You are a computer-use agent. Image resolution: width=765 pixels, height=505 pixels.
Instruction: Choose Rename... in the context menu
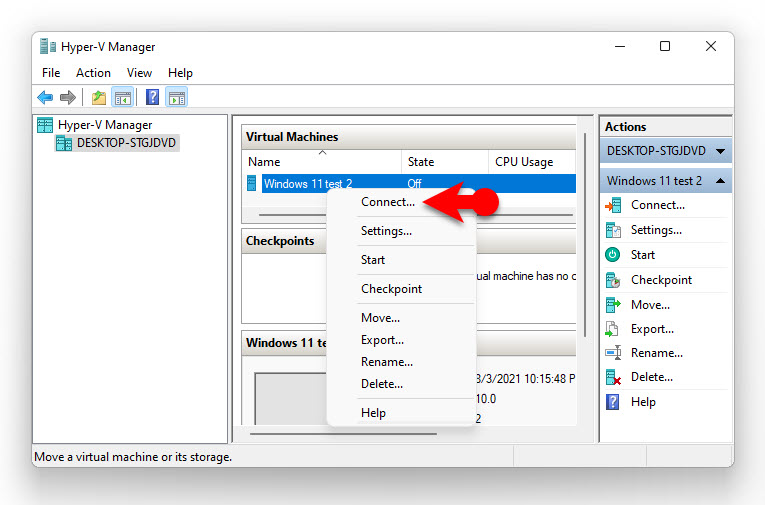[387, 362]
